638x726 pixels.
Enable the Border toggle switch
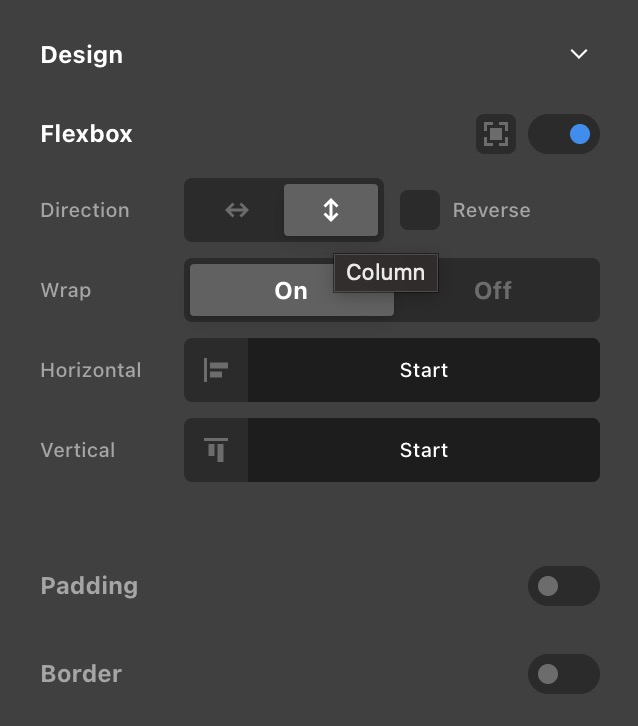pos(564,674)
